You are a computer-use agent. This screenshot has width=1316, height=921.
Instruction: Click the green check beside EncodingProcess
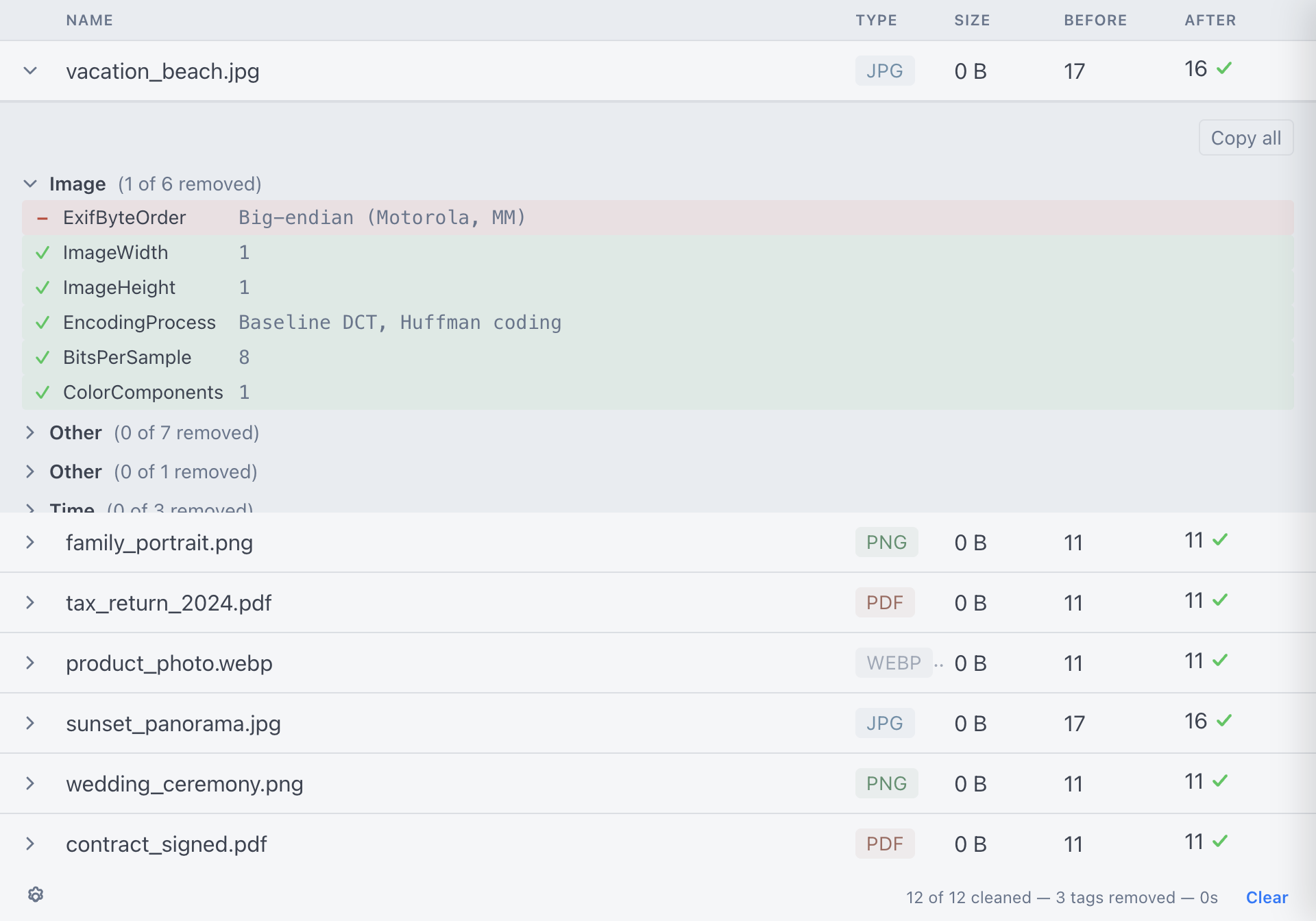click(x=42, y=322)
